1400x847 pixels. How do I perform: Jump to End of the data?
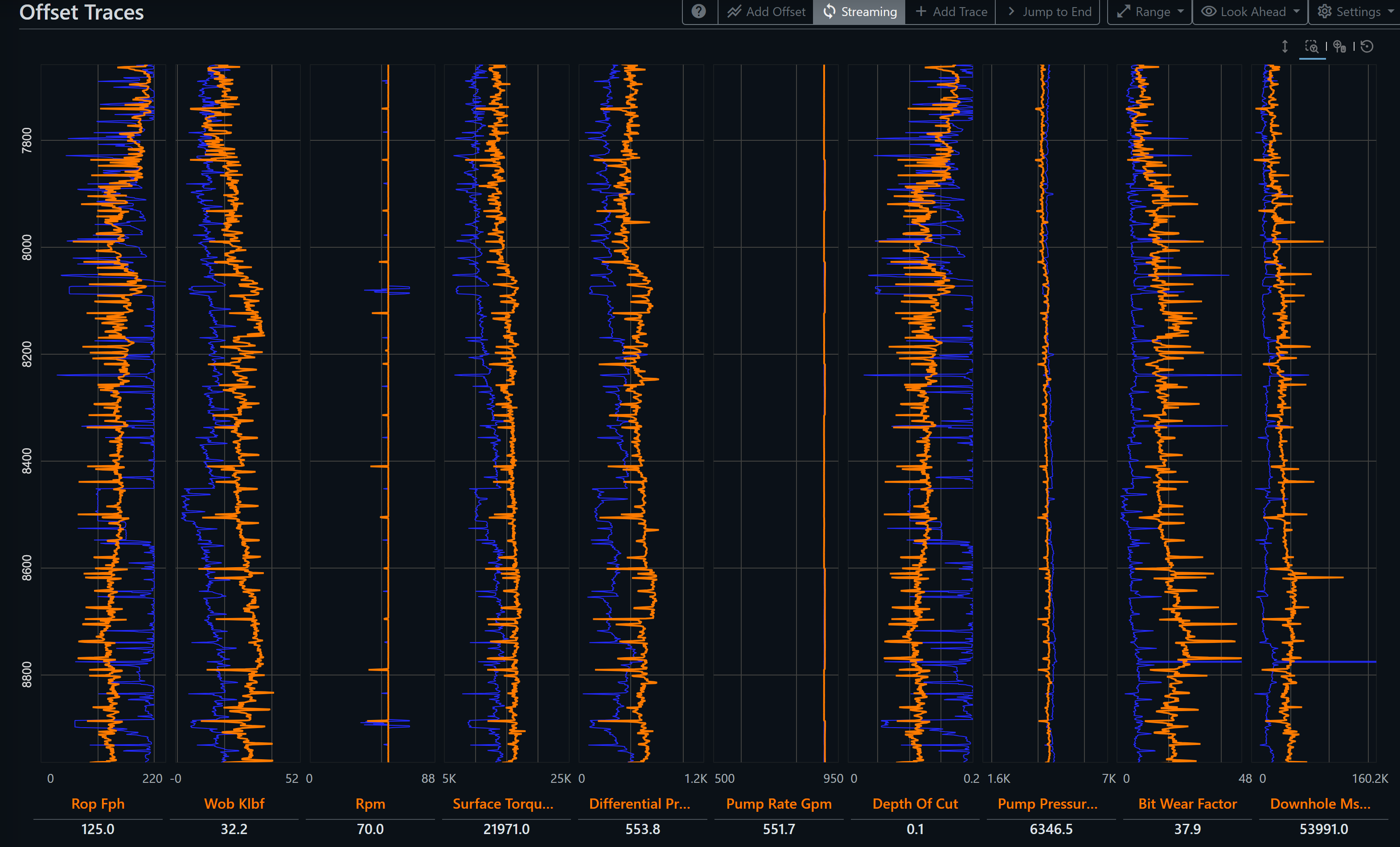1048,11
